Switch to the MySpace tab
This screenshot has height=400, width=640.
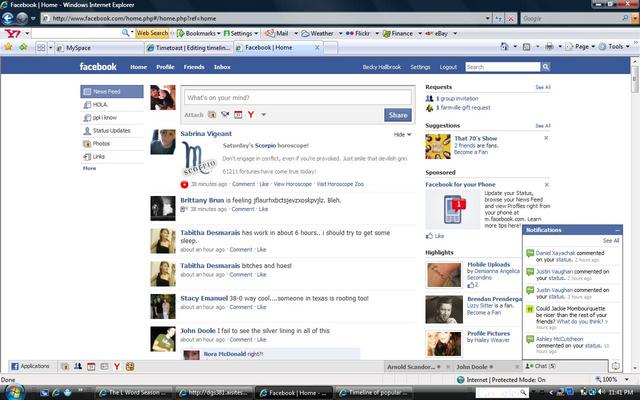pos(99,48)
